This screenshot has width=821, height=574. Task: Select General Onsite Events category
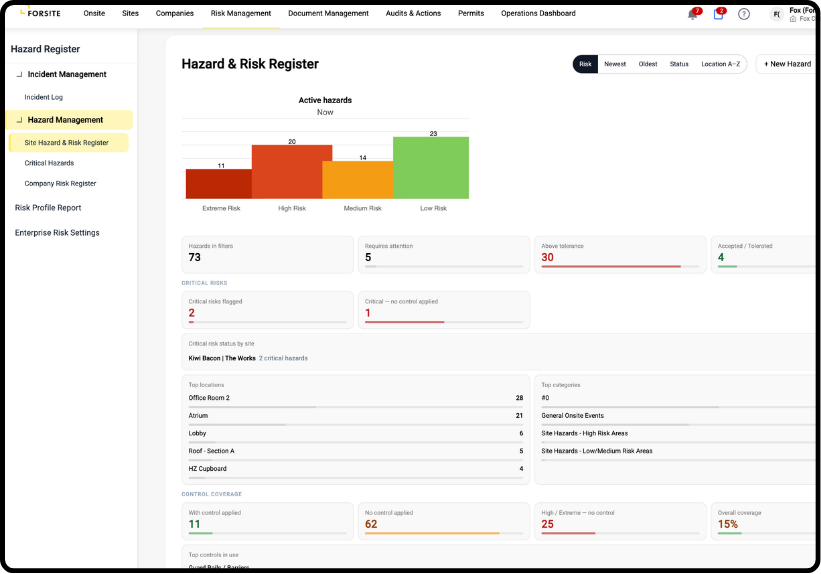pos(680,418)
